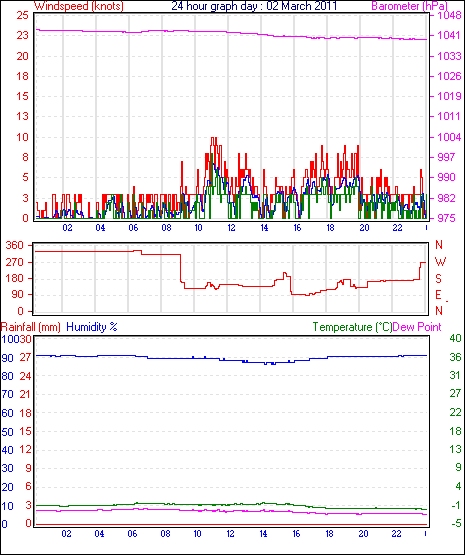Click the 36 temperature scale value
The width and height of the screenshot is (465, 556).
pos(455,357)
